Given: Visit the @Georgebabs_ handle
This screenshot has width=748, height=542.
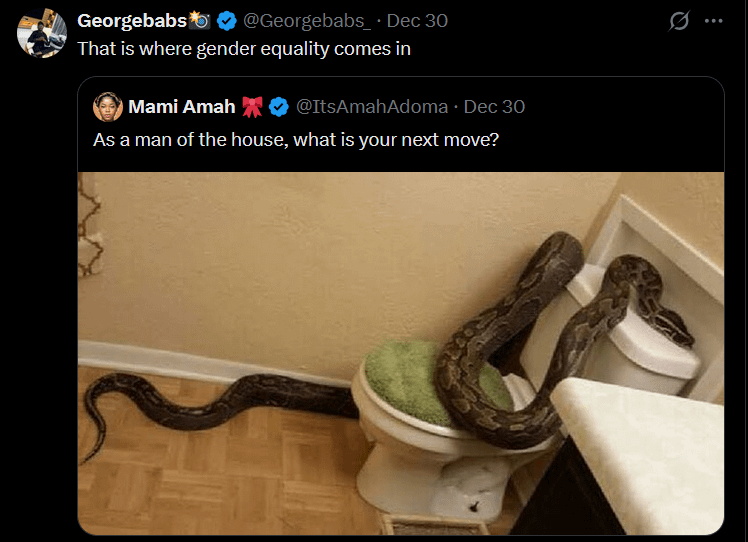Looking at the screenshot, I should pyautogui.click(x=308, y=21).
